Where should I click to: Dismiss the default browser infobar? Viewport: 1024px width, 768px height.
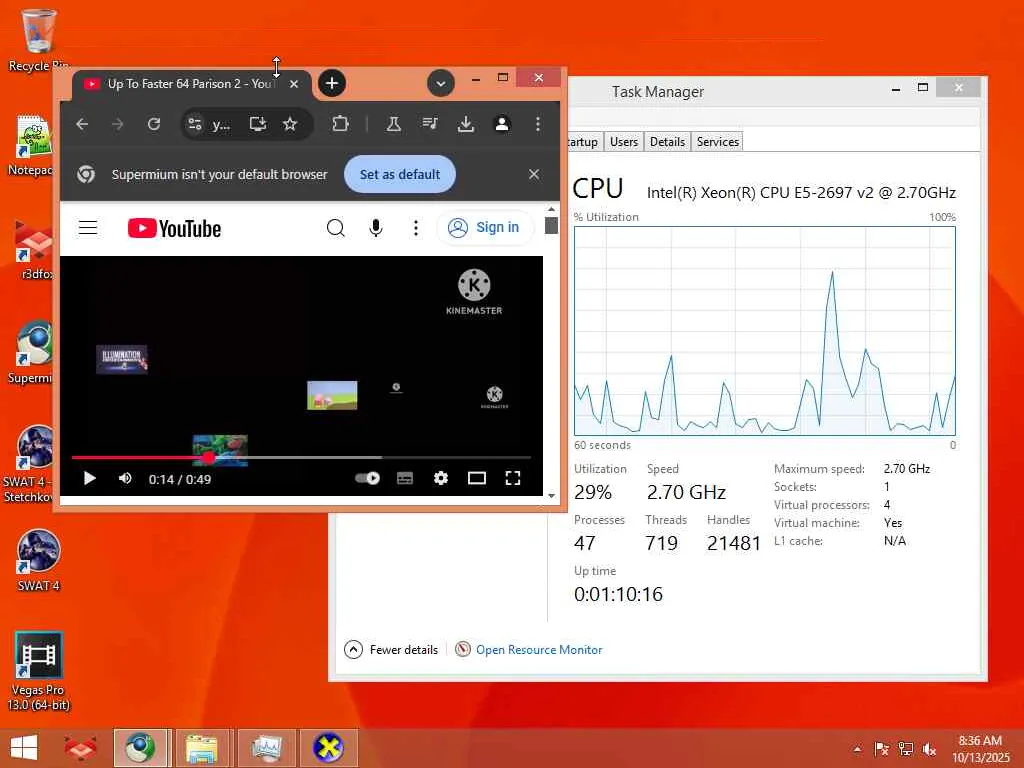point(534,174)
